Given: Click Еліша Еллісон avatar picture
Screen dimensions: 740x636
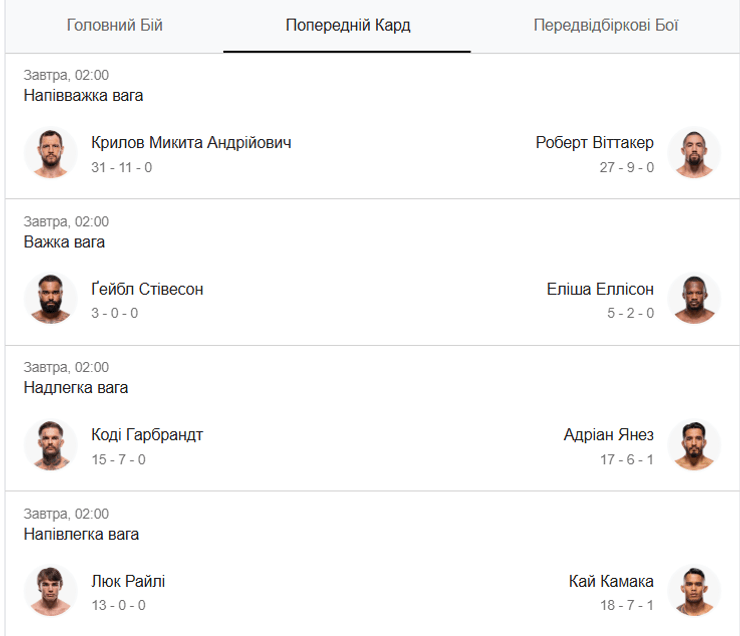Looking at the screenshot, I should pos(694,299).
